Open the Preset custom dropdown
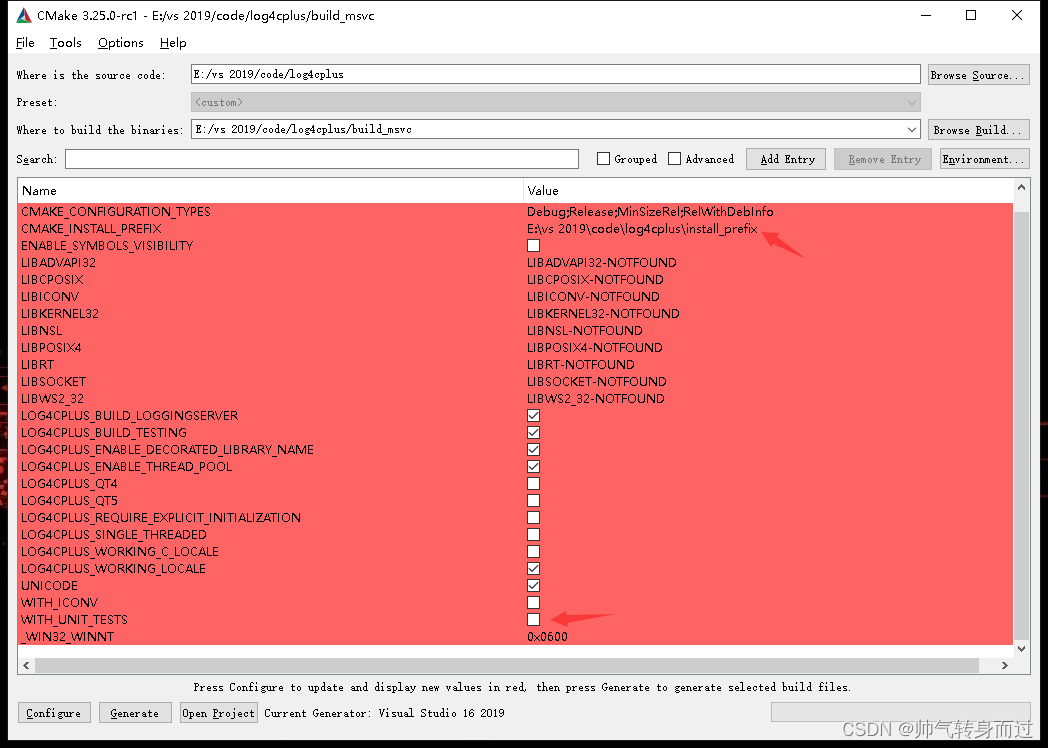Image resolution: width=1048 pixels, height=748 pixels. 555,102
